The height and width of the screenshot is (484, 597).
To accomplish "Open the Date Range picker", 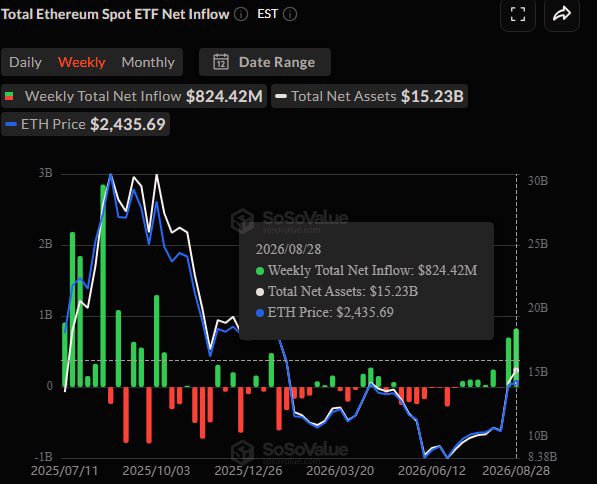I will (265, 62).
